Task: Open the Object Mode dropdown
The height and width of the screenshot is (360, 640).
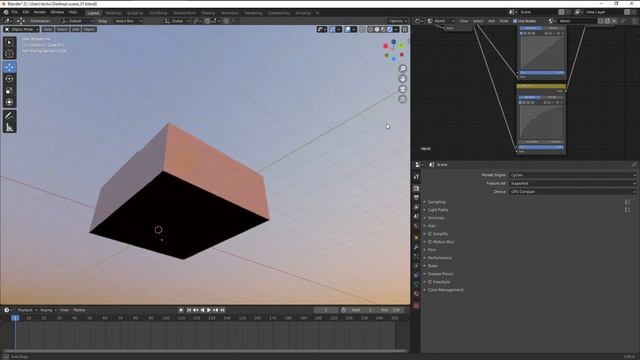Action: coord(22,29)
